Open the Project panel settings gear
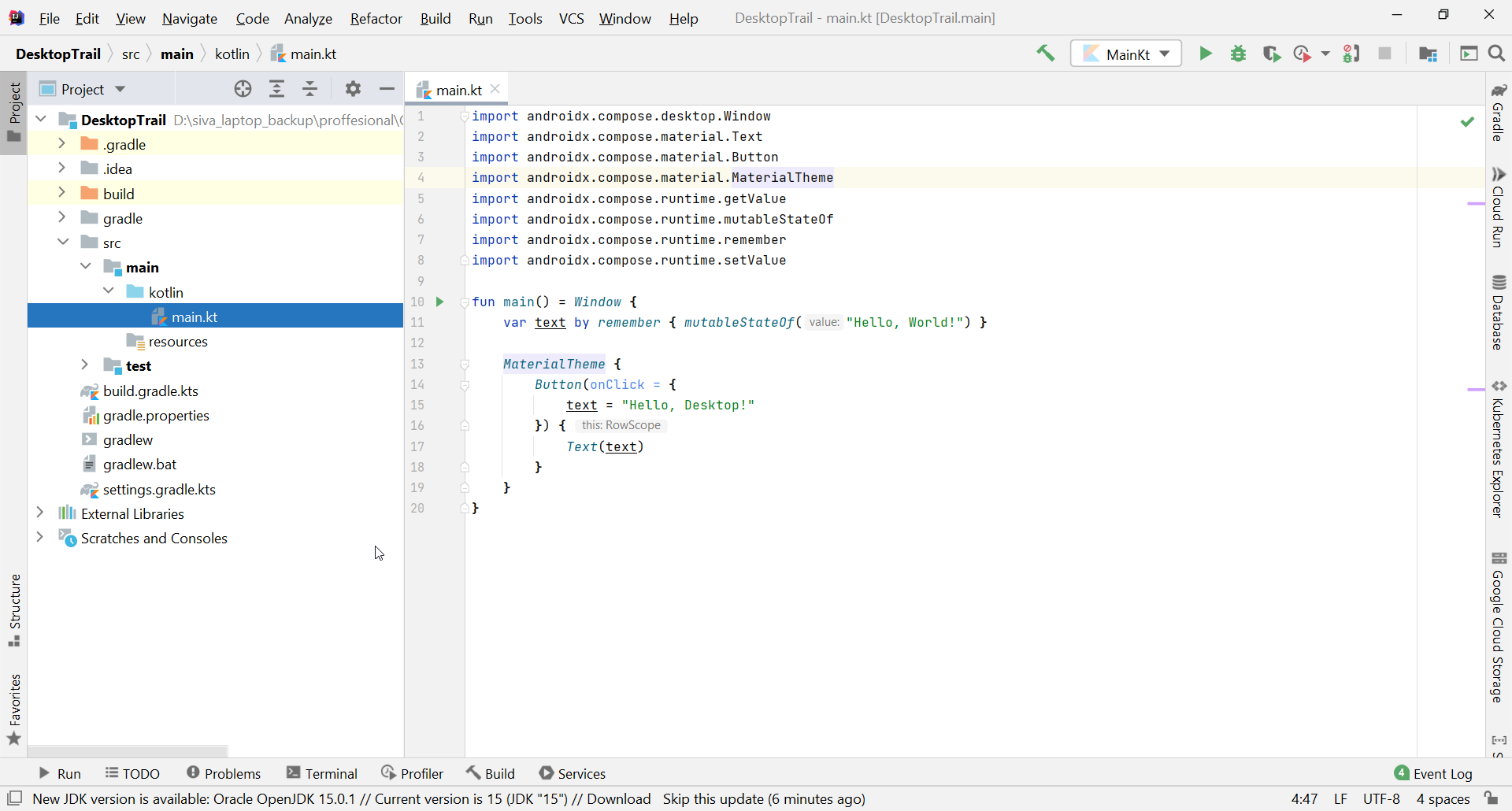Image resolution: width=1512 pixels, height=811 pixels. (x=353, y=89)
